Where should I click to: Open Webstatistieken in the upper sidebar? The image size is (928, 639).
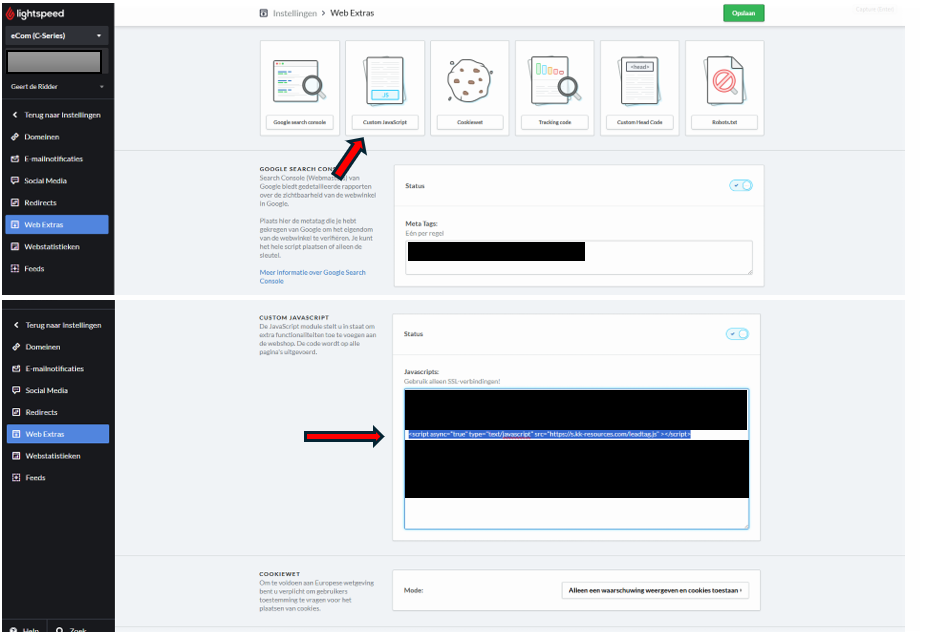tap(52, 247)
